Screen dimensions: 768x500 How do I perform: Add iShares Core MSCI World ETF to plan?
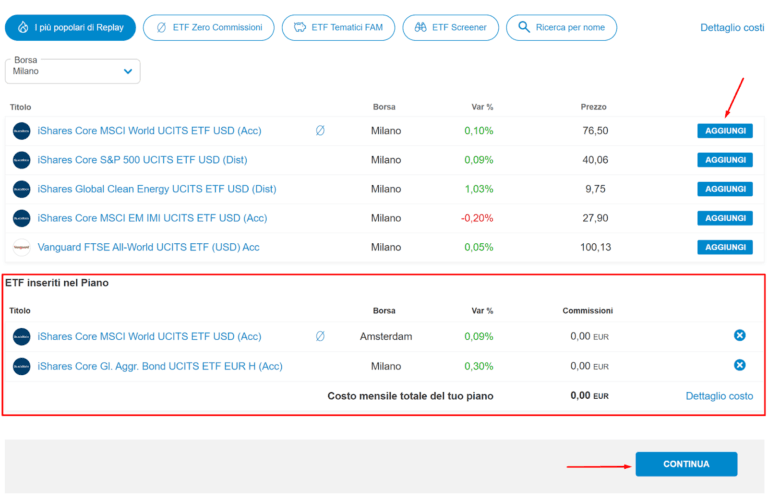[x=724, y=131]
